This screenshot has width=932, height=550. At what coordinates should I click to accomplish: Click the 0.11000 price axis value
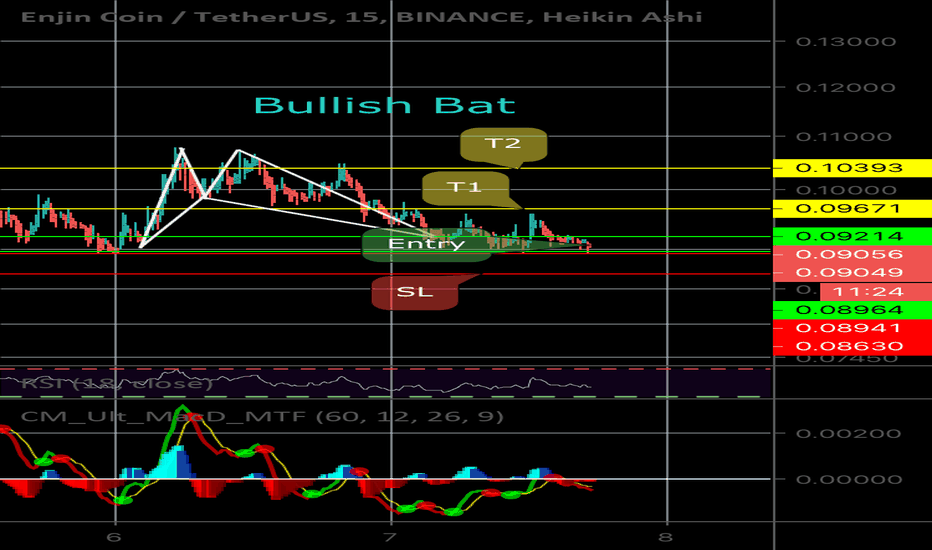(844, 137)
